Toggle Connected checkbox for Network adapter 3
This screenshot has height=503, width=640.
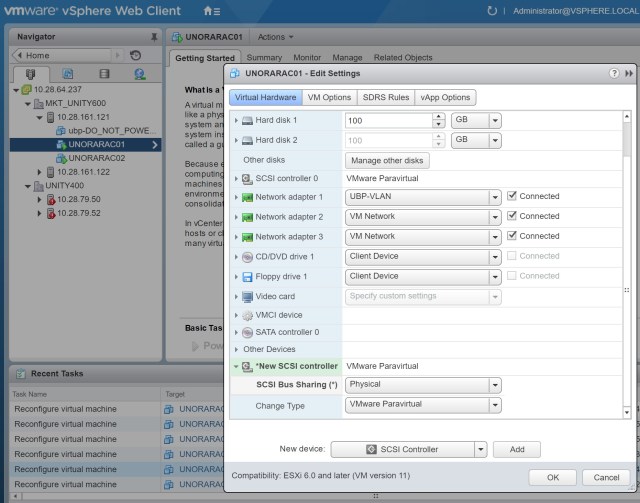(x=512, y=236)
